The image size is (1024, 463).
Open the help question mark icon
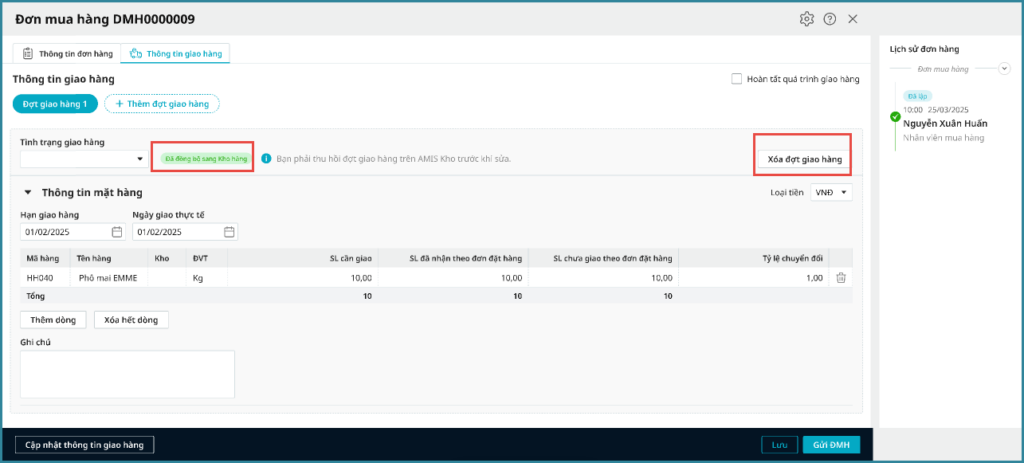tap(829, 19)
